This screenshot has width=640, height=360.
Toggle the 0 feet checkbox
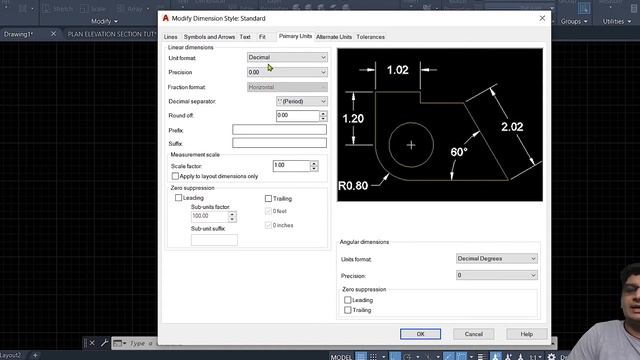[x=268, y=211]
